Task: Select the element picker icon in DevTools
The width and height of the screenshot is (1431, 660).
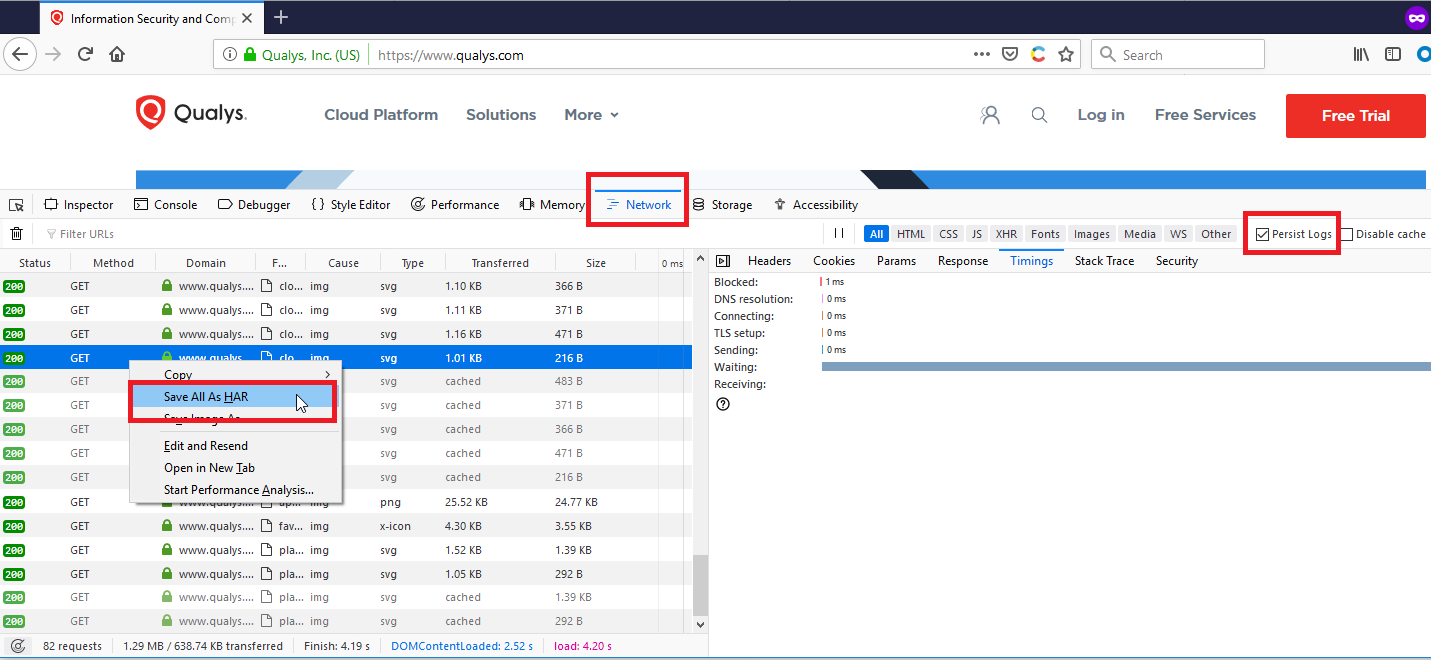Action: pos(16,204)
